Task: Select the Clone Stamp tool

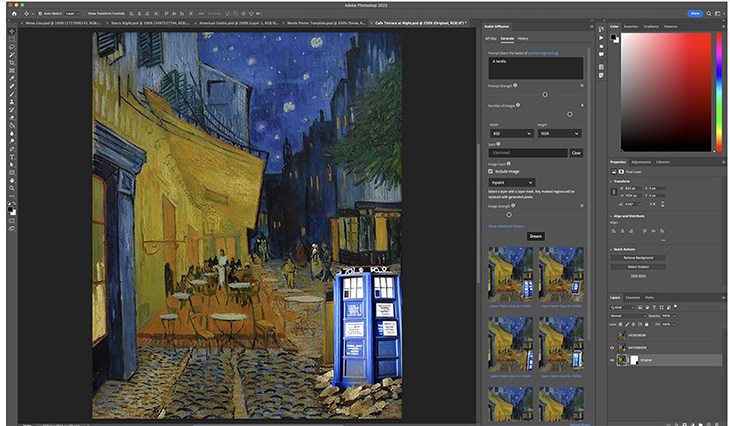Action: (12, 102)
